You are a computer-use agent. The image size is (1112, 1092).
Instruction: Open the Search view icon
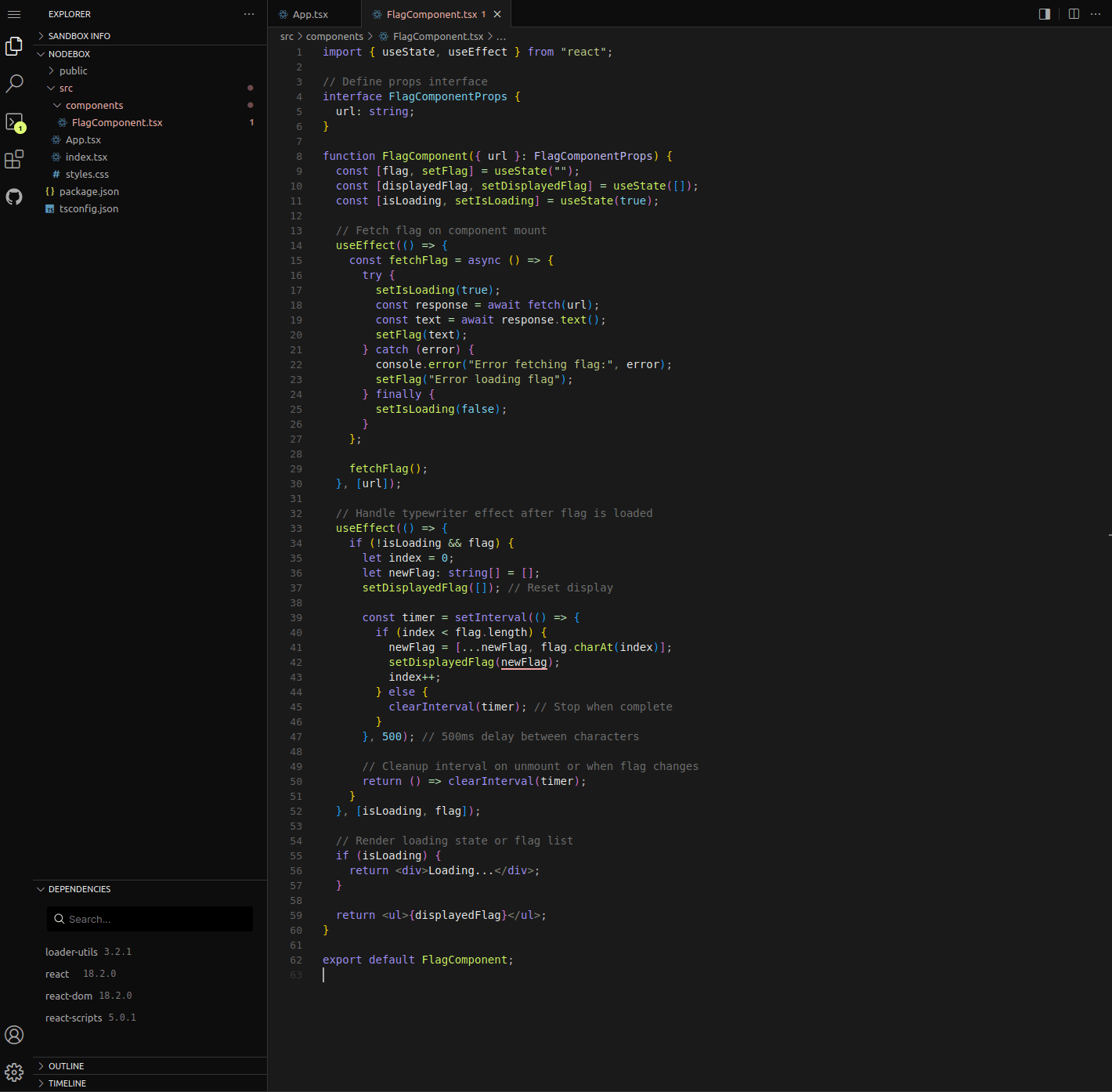(x=14, y=84)
